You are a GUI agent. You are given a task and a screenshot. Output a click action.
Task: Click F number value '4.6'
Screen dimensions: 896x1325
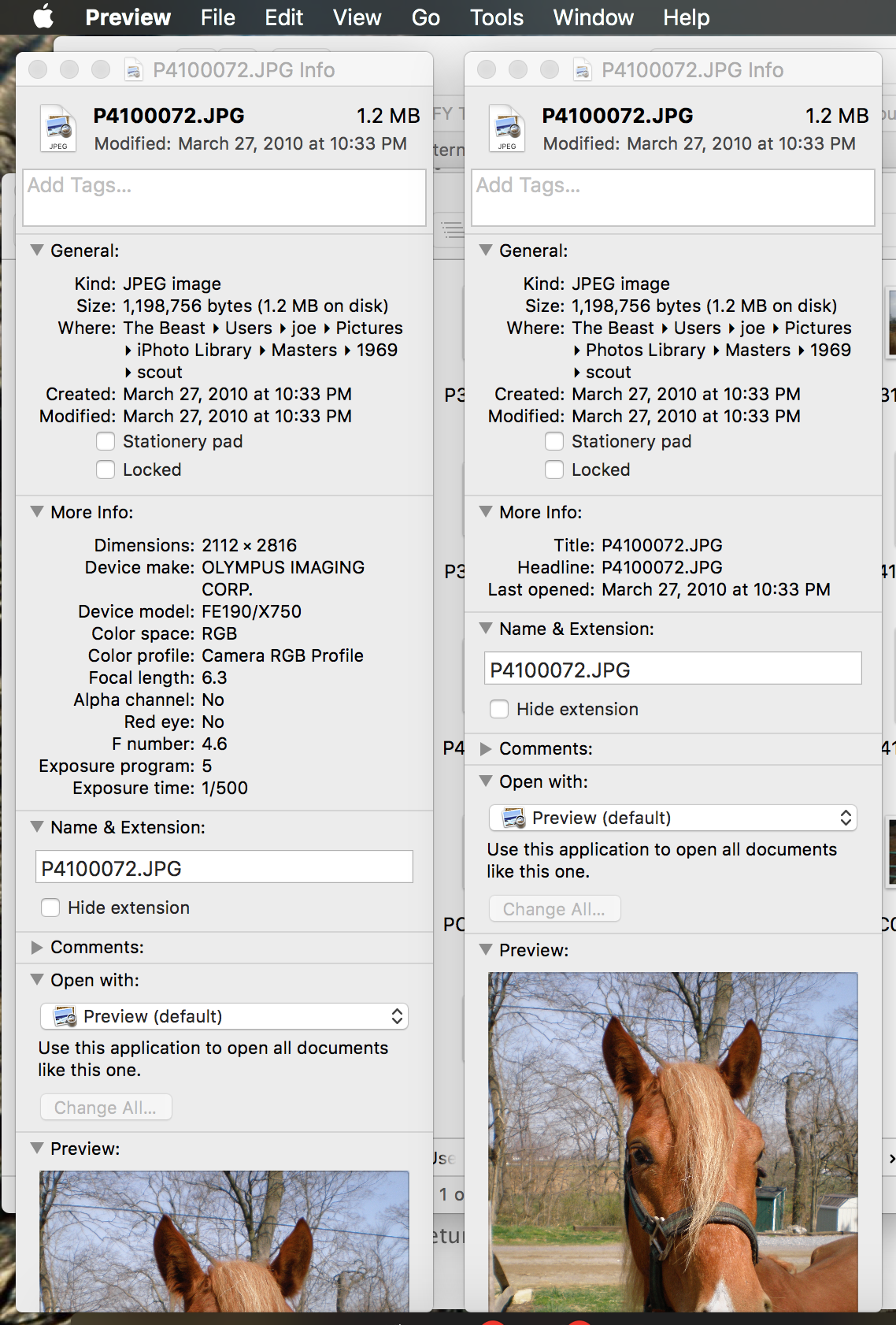point(215,744)
